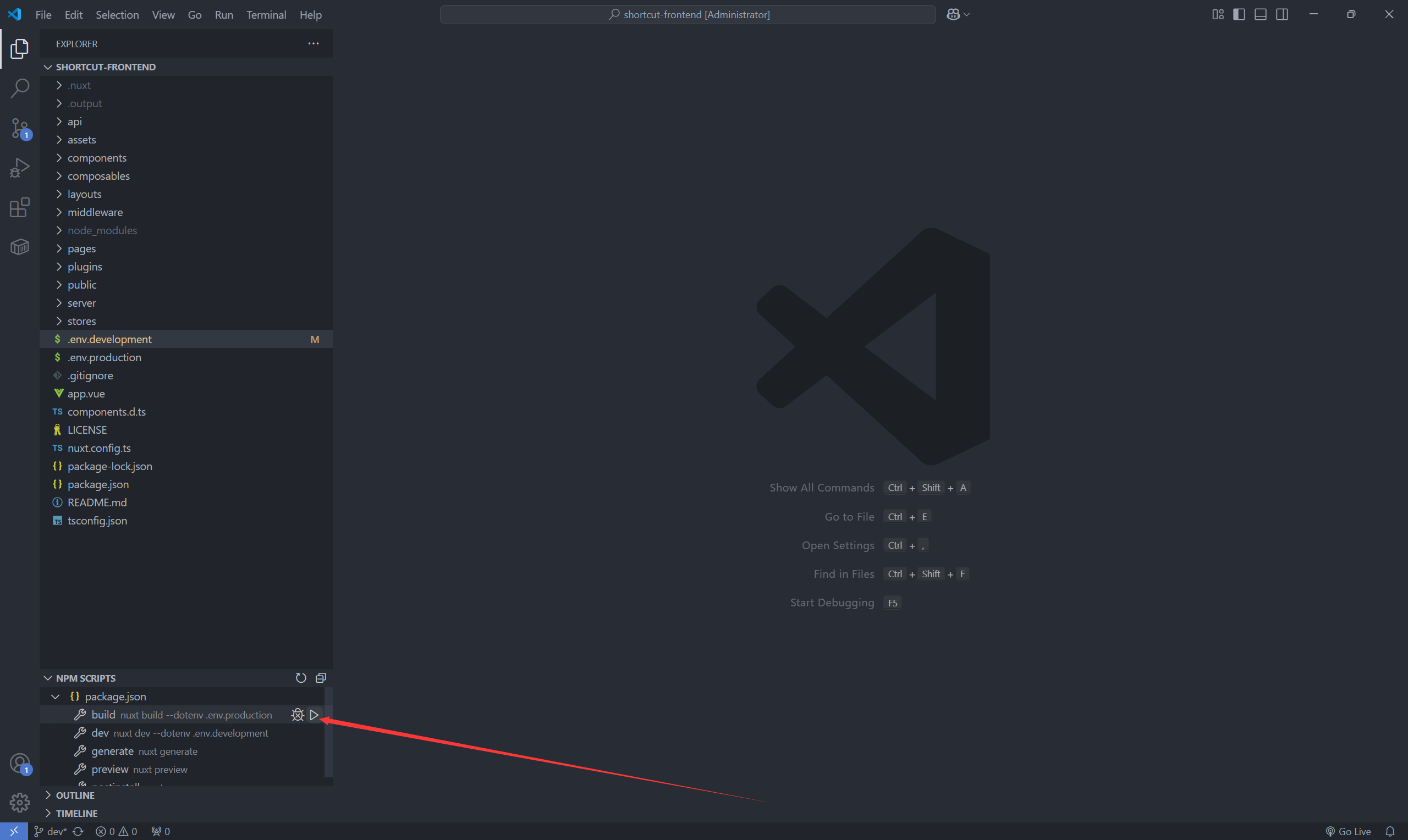
Task: Collapse all in NPM Scripts panel
Action: (x=321, y=677)
